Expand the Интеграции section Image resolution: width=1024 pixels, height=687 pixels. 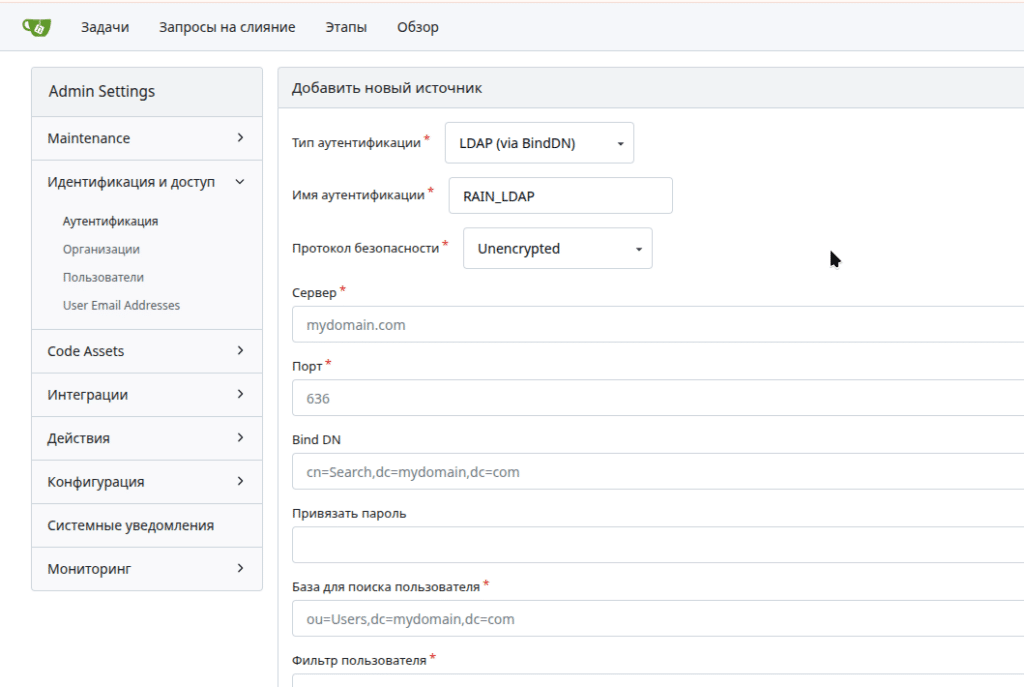(x=146, y=394)
